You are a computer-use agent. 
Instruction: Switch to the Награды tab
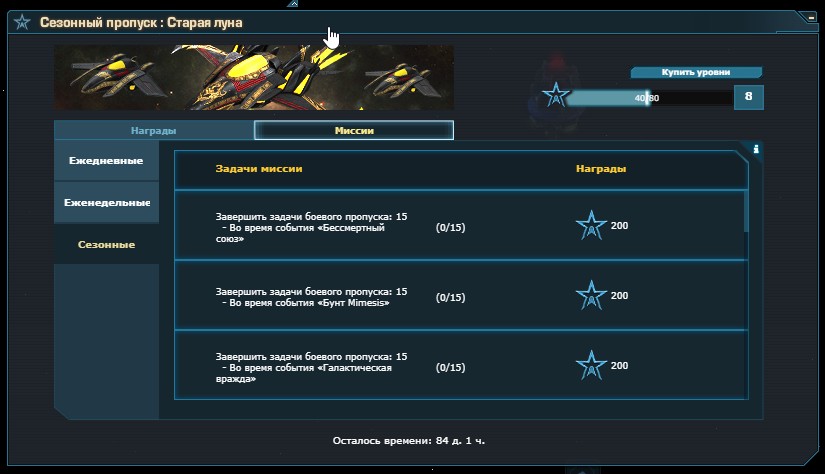pos(154,130)
